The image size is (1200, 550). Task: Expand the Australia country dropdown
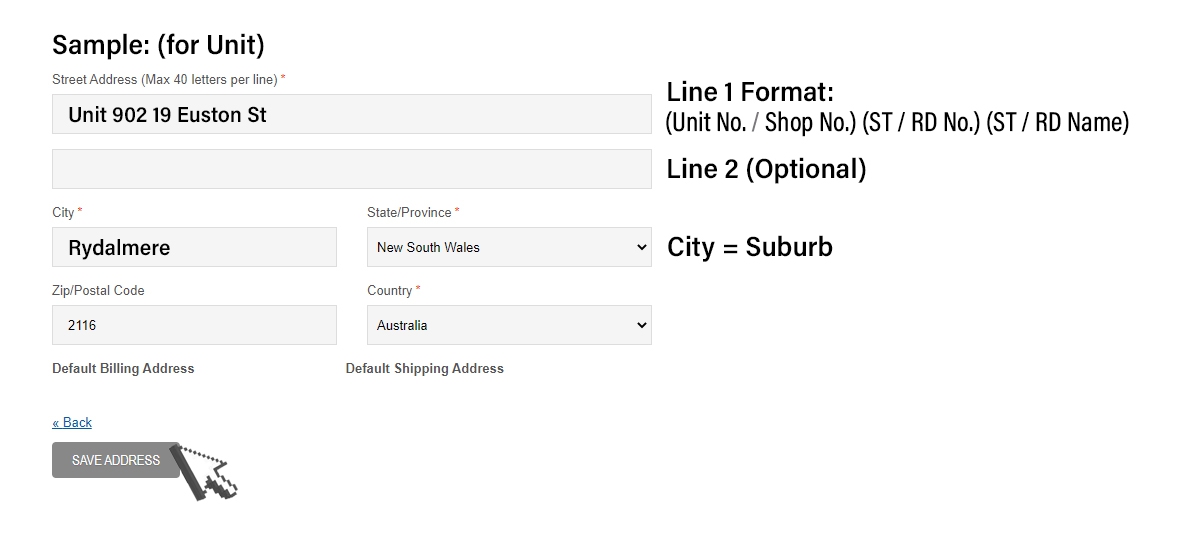509,325
